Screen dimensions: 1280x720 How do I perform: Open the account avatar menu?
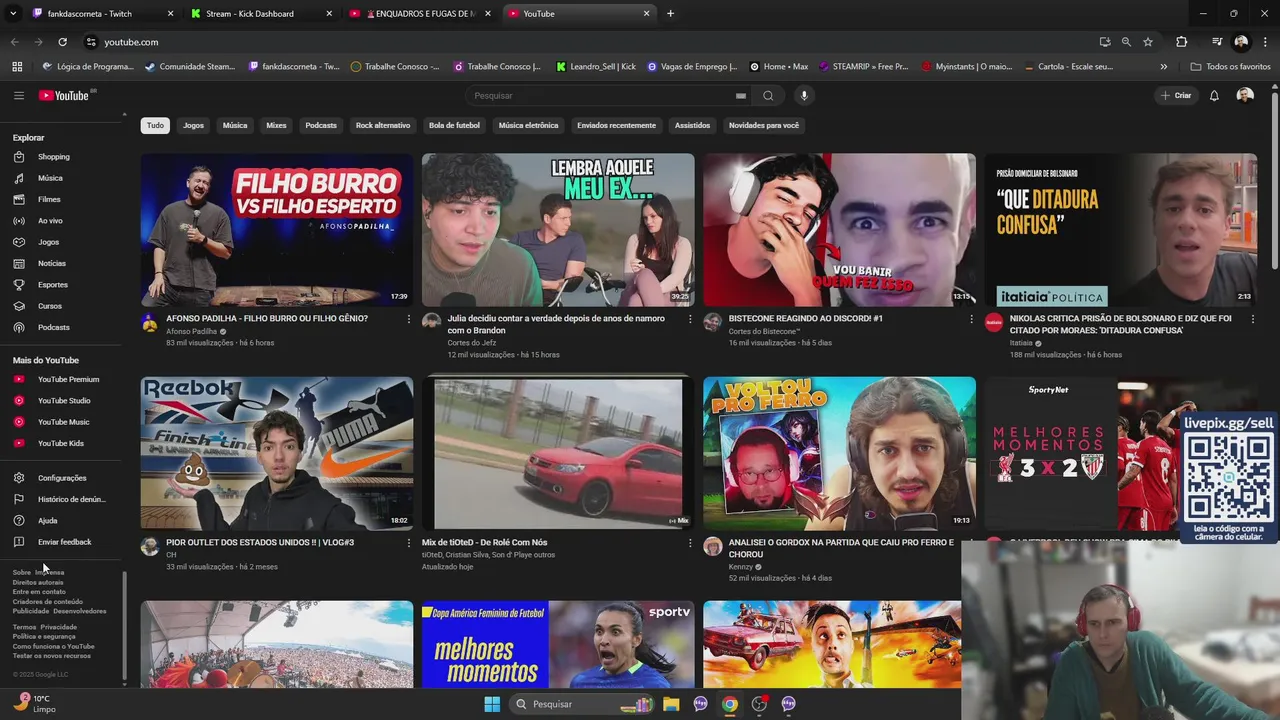(1245, 95)
